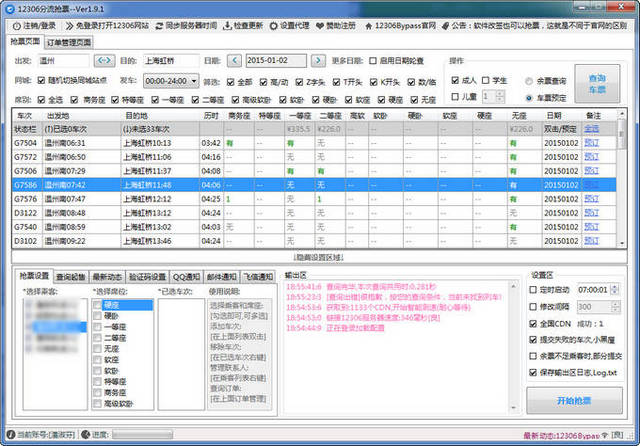Click 检查更新 download icon
This screenshot has width=640, height=446.
pyautogui.click(x=227, y=26)
